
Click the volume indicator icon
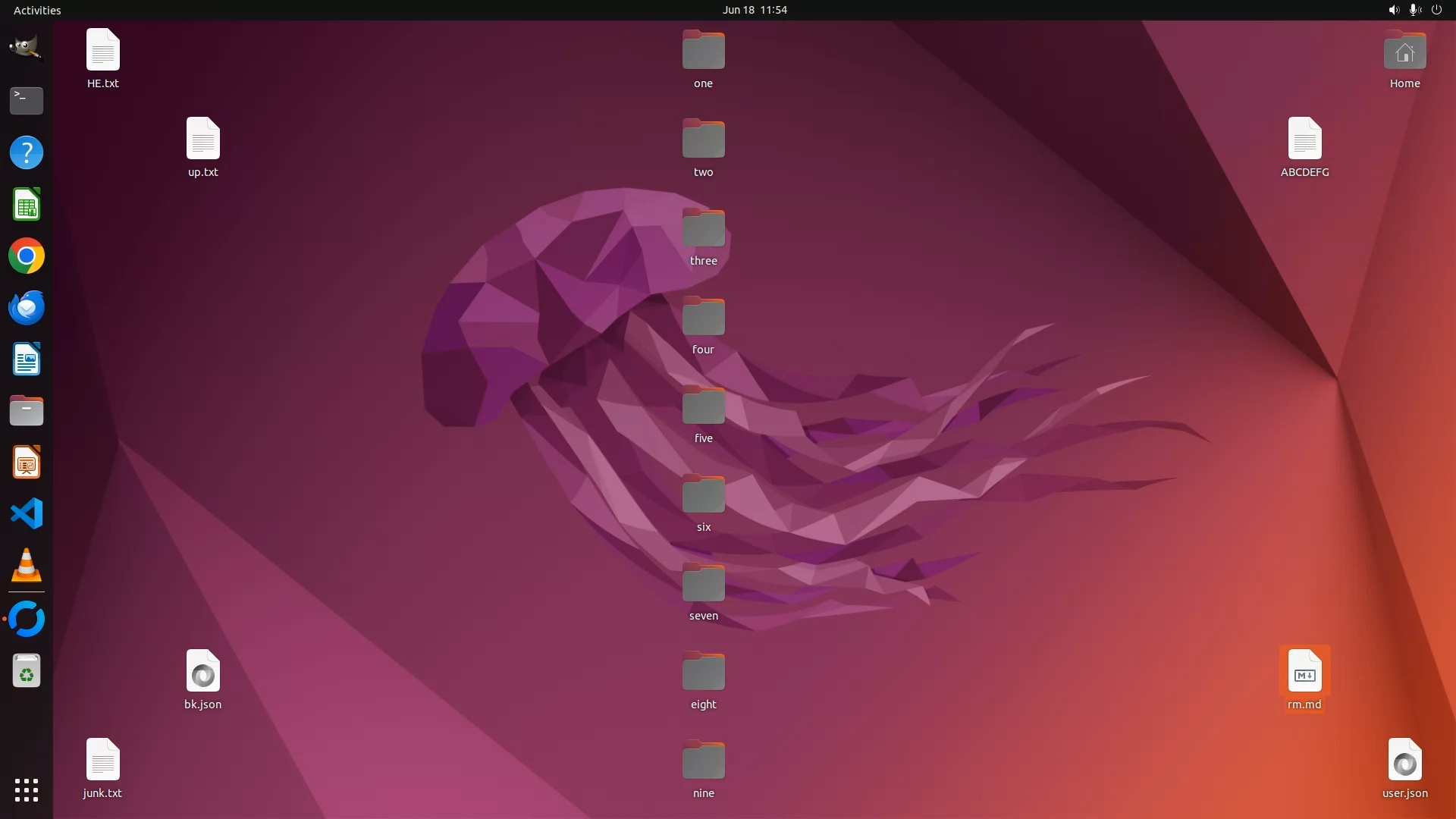coord(1393,10)
